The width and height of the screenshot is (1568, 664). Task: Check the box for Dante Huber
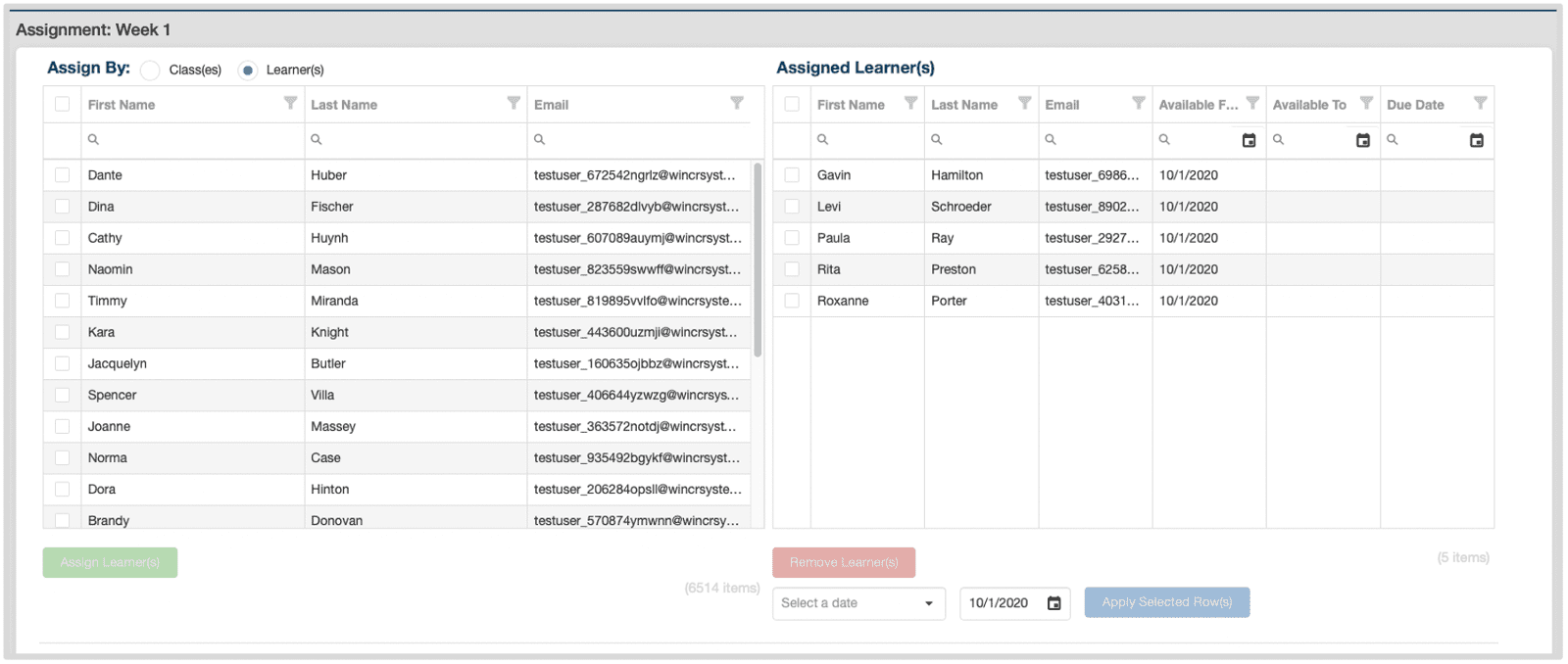click(x=63, y=175)
